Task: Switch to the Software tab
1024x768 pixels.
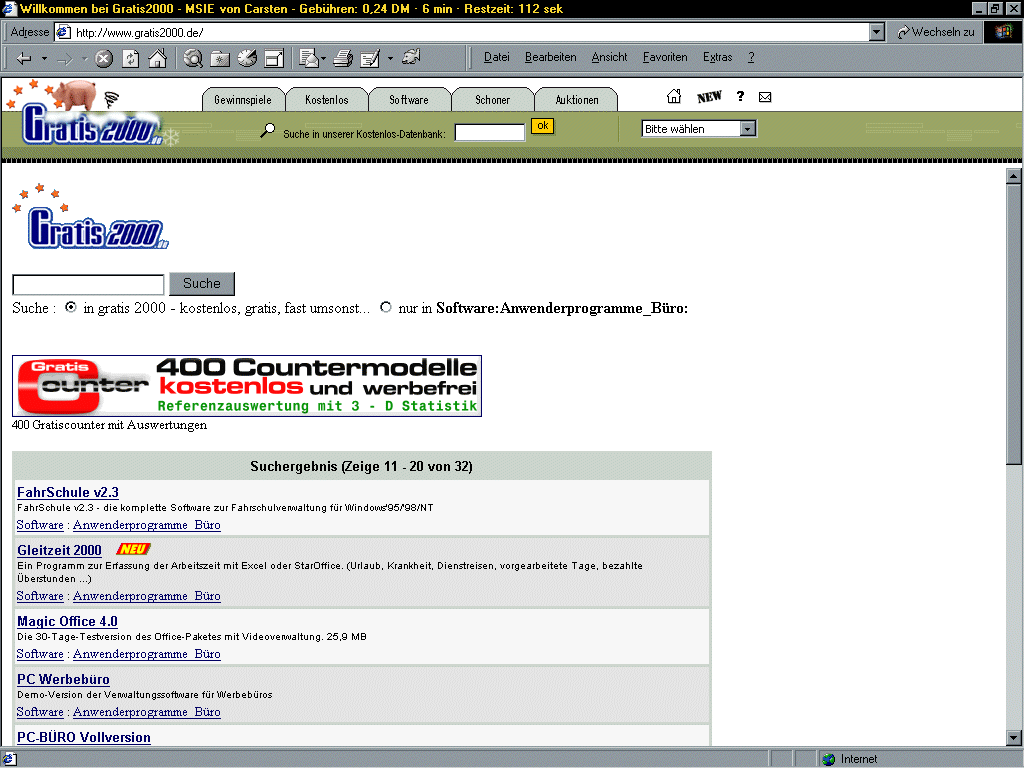Action: point(409,99)
